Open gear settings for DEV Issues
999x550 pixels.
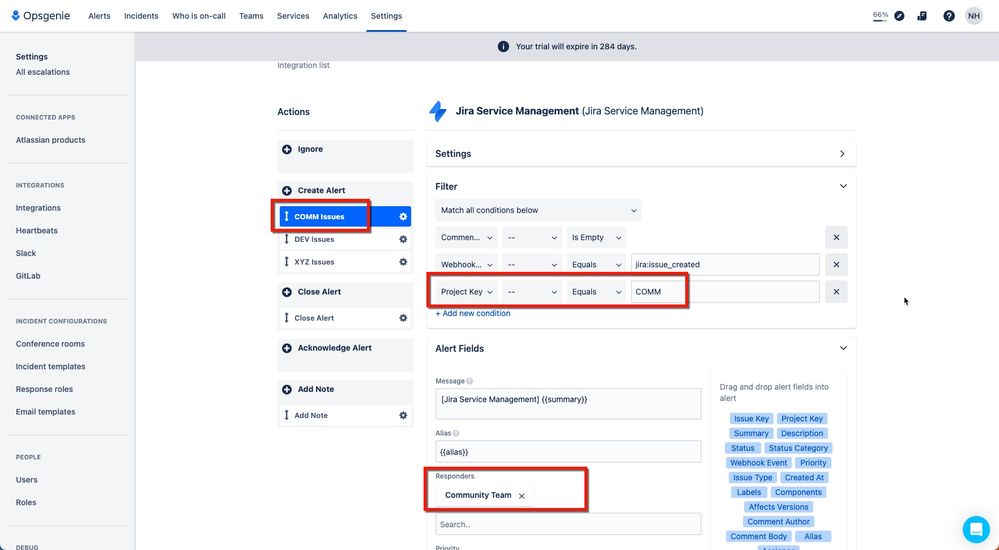pos(403,240)
